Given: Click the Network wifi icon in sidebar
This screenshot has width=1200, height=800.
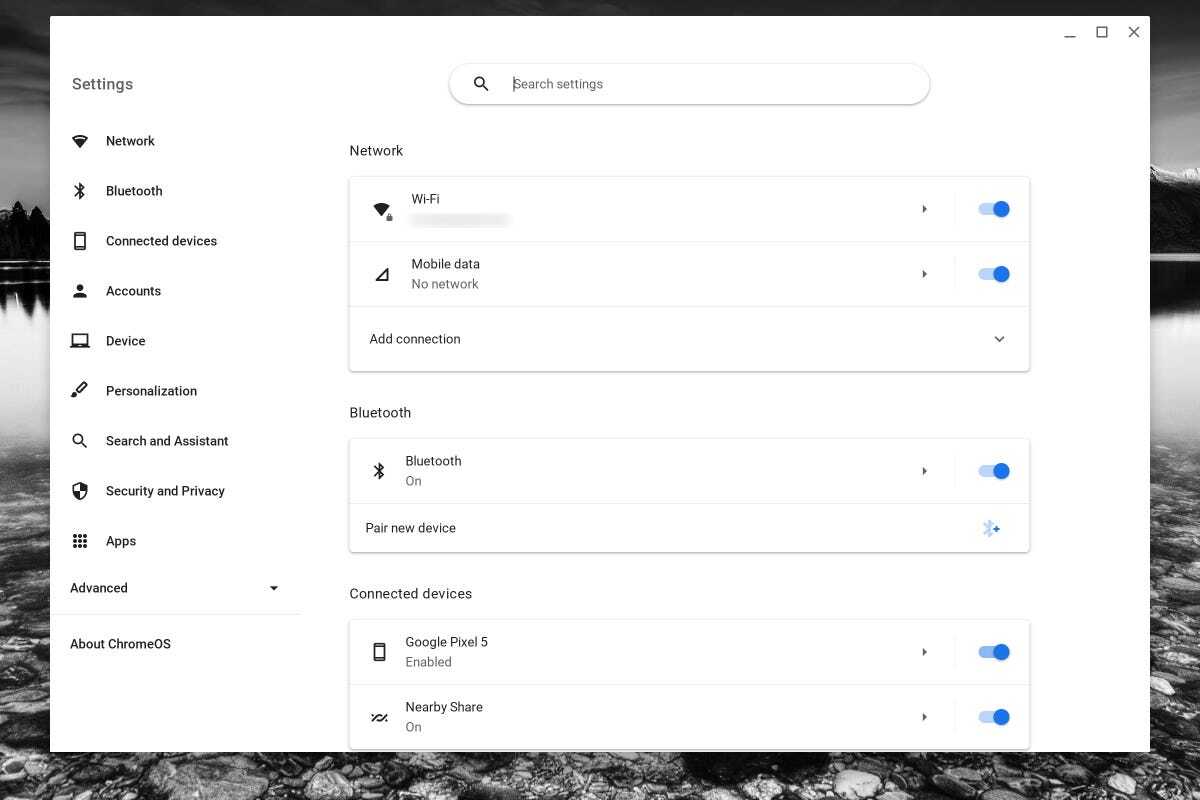Looking at the screenshot, I should pyautogui.click(x=80, y=141).
